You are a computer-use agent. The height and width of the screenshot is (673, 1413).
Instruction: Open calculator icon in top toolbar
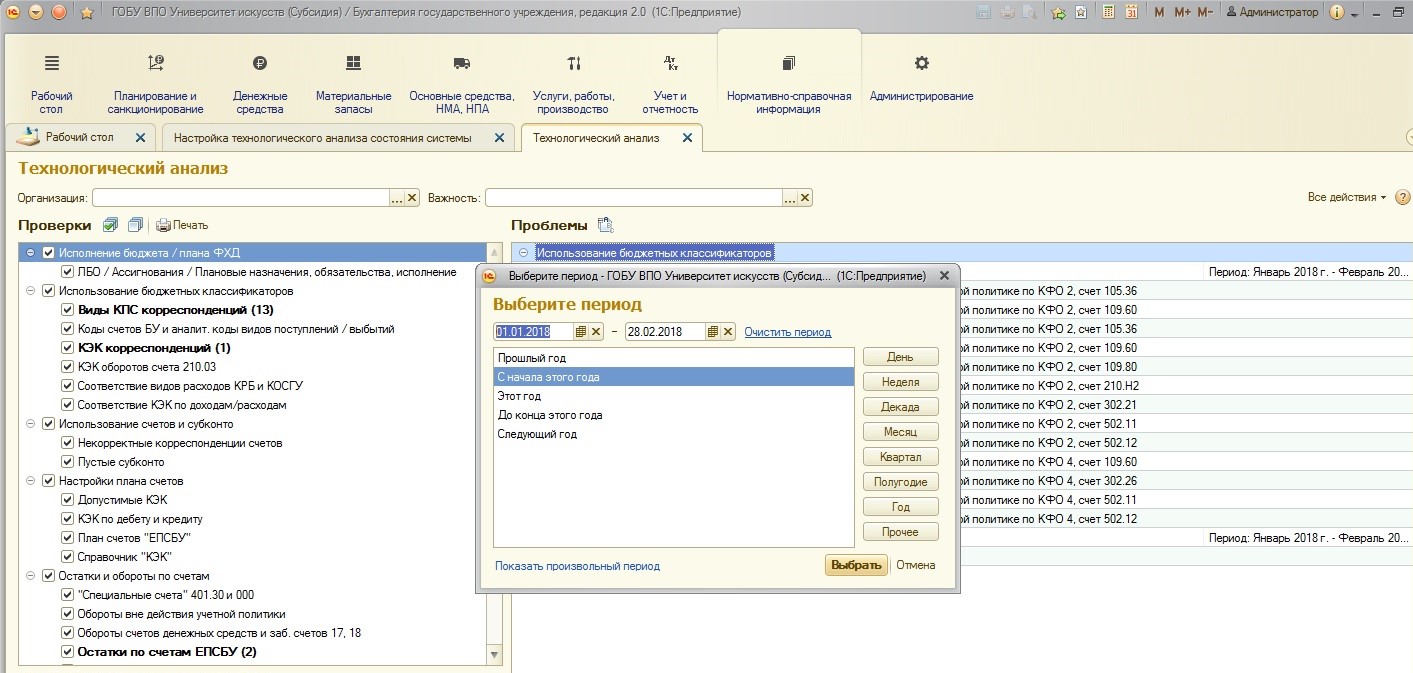tap(1108, 12)
